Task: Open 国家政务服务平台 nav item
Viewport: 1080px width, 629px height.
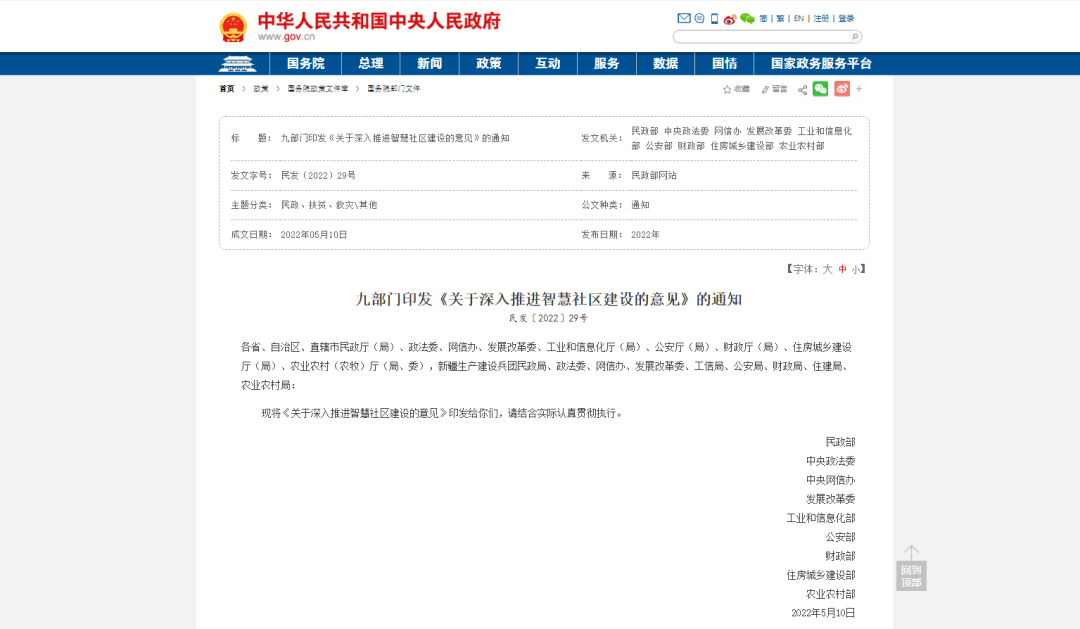Action: click(x=821, y=63)
